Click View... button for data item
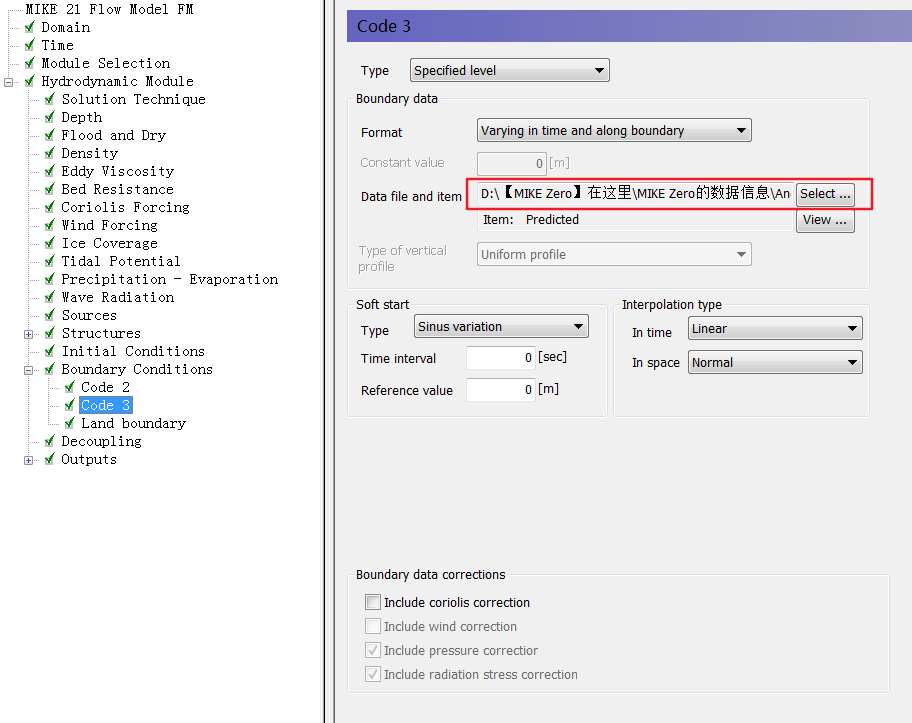The height and width of the screenshot is (723, 912). [825, 220]
